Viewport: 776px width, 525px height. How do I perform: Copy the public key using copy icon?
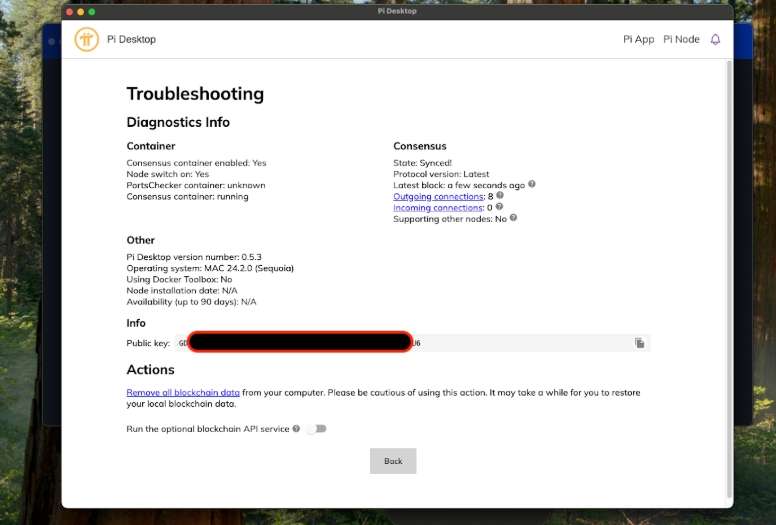639,343
